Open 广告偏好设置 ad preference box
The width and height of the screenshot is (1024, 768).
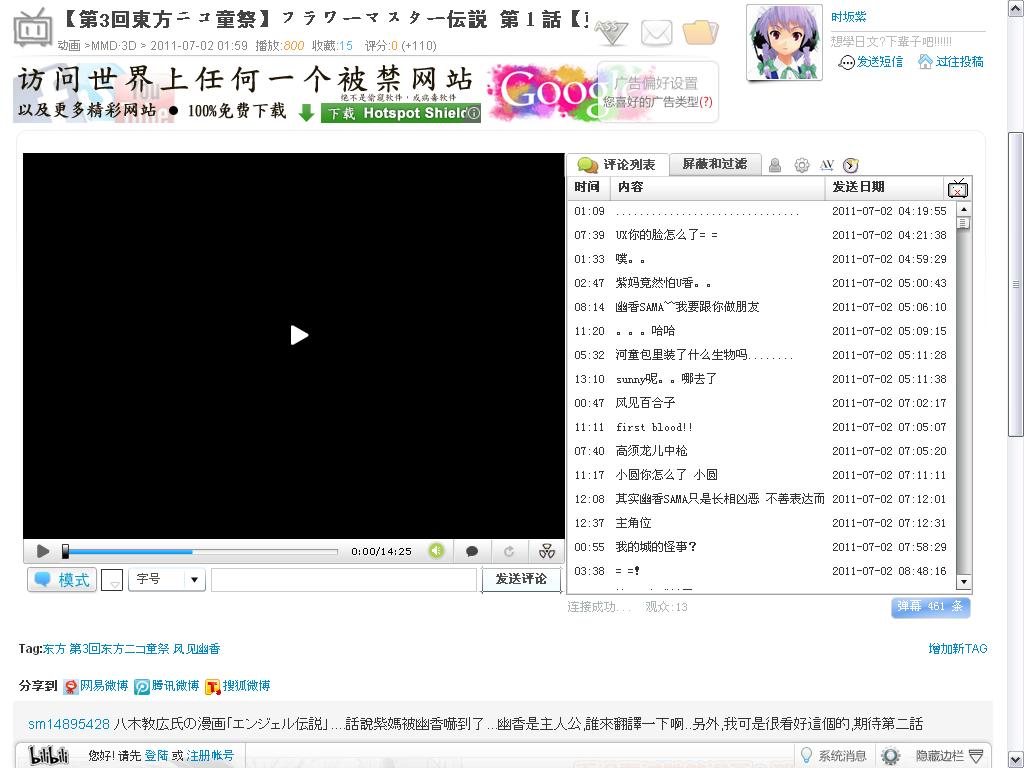(x=658, y=91)
